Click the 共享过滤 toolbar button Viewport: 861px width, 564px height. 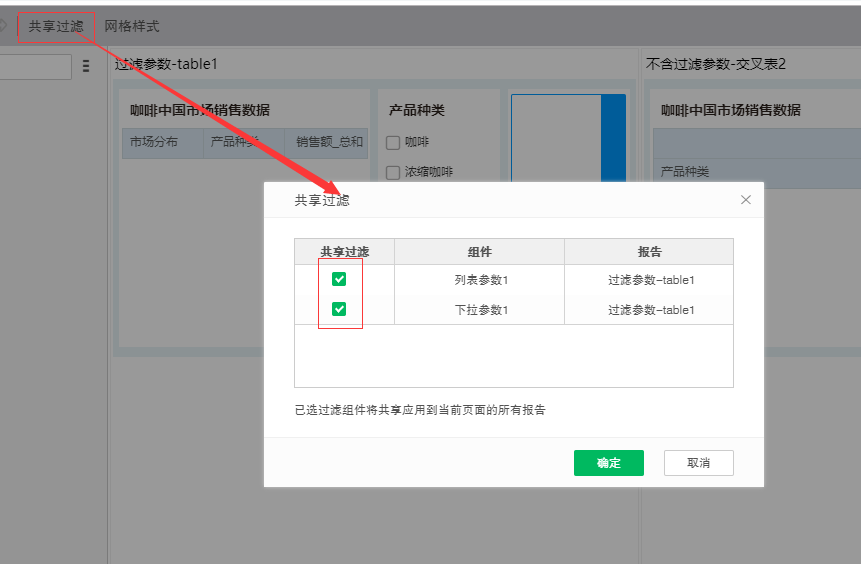56,26
